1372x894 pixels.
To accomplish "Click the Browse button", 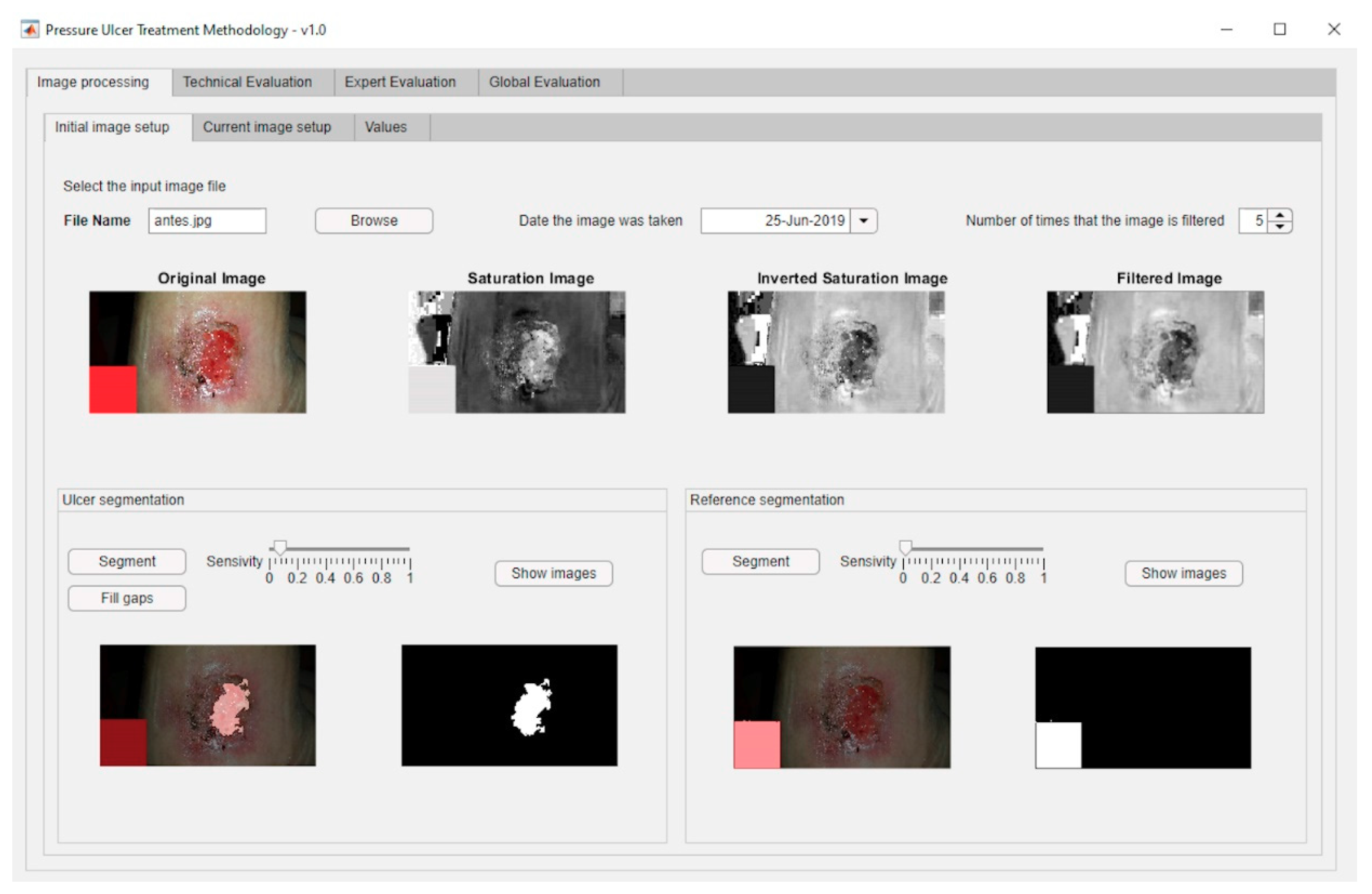I will click(374, 221).
